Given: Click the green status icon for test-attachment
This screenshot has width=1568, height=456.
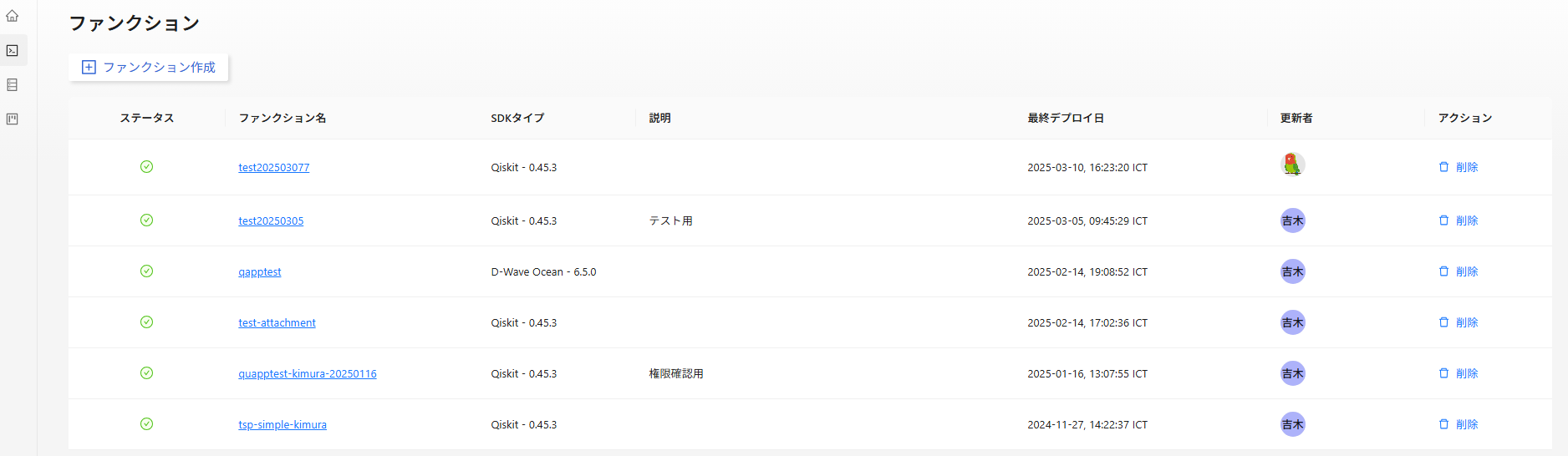Looking at the screenshot, I should pyautogui.click(x=146, y=322).
